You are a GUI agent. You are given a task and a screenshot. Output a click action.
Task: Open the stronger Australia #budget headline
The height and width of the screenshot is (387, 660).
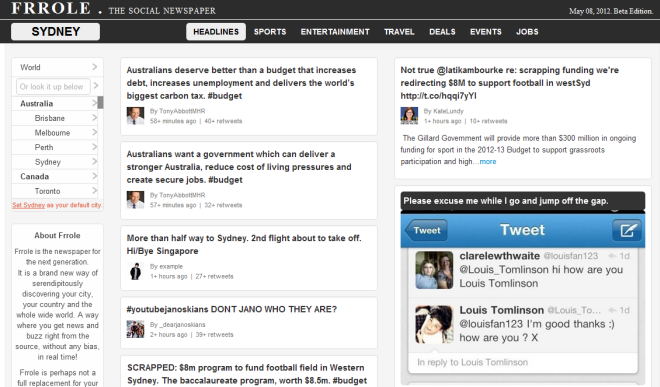pos(239,167)
